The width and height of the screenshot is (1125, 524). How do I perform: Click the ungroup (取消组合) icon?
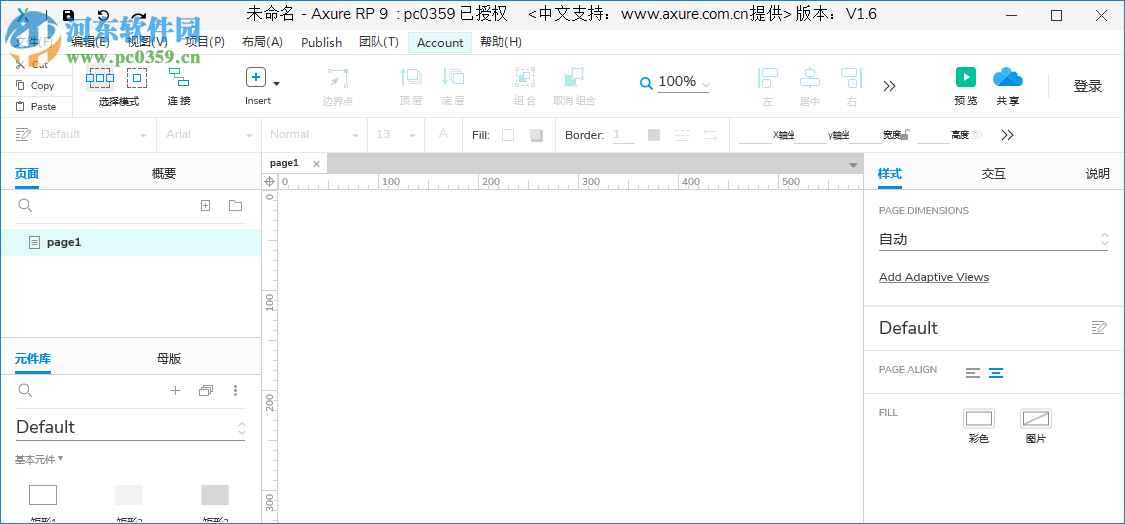pyautogui.click(x=574, y=78)
